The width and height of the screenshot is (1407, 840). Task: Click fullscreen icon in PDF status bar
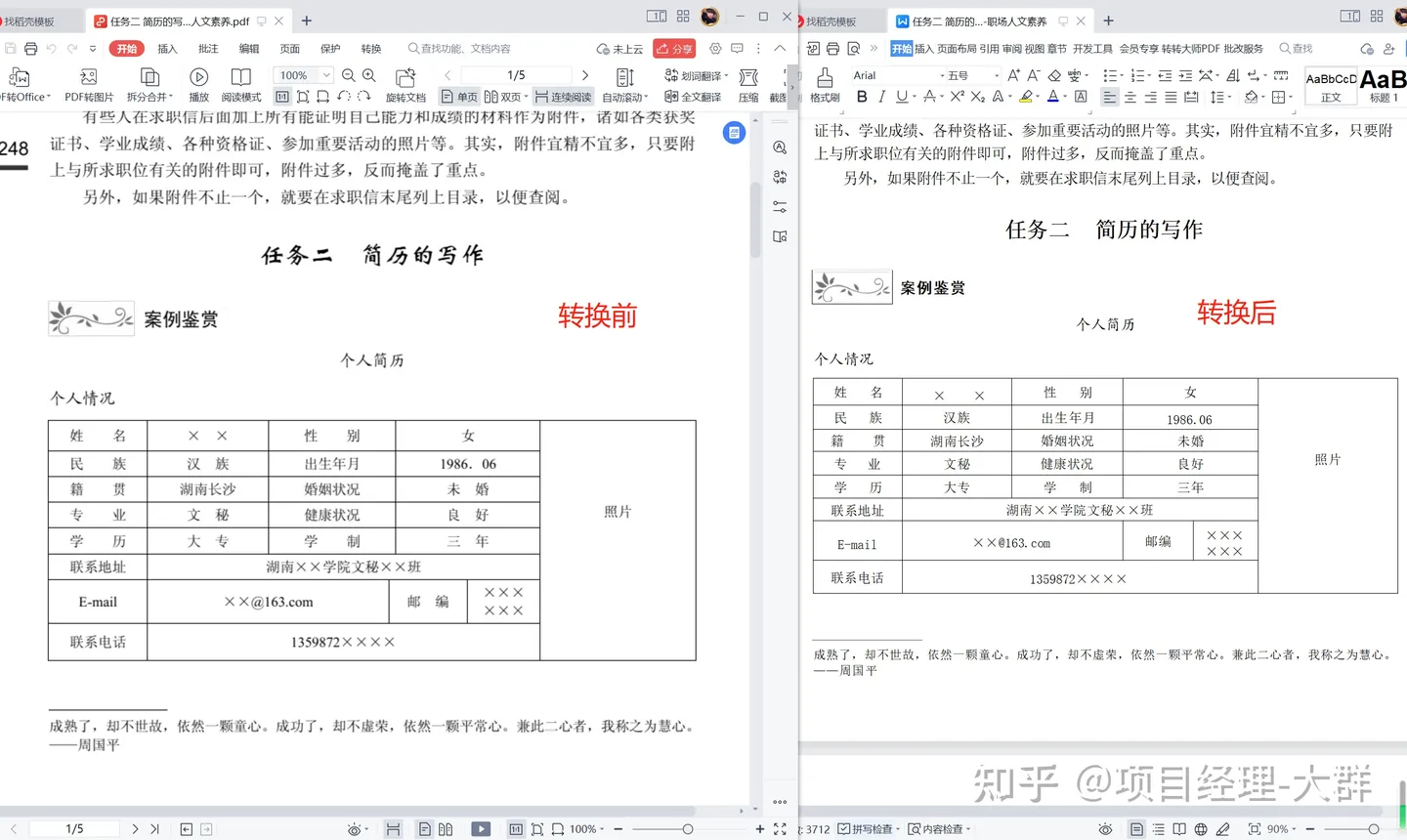click(x=780, y=828)
